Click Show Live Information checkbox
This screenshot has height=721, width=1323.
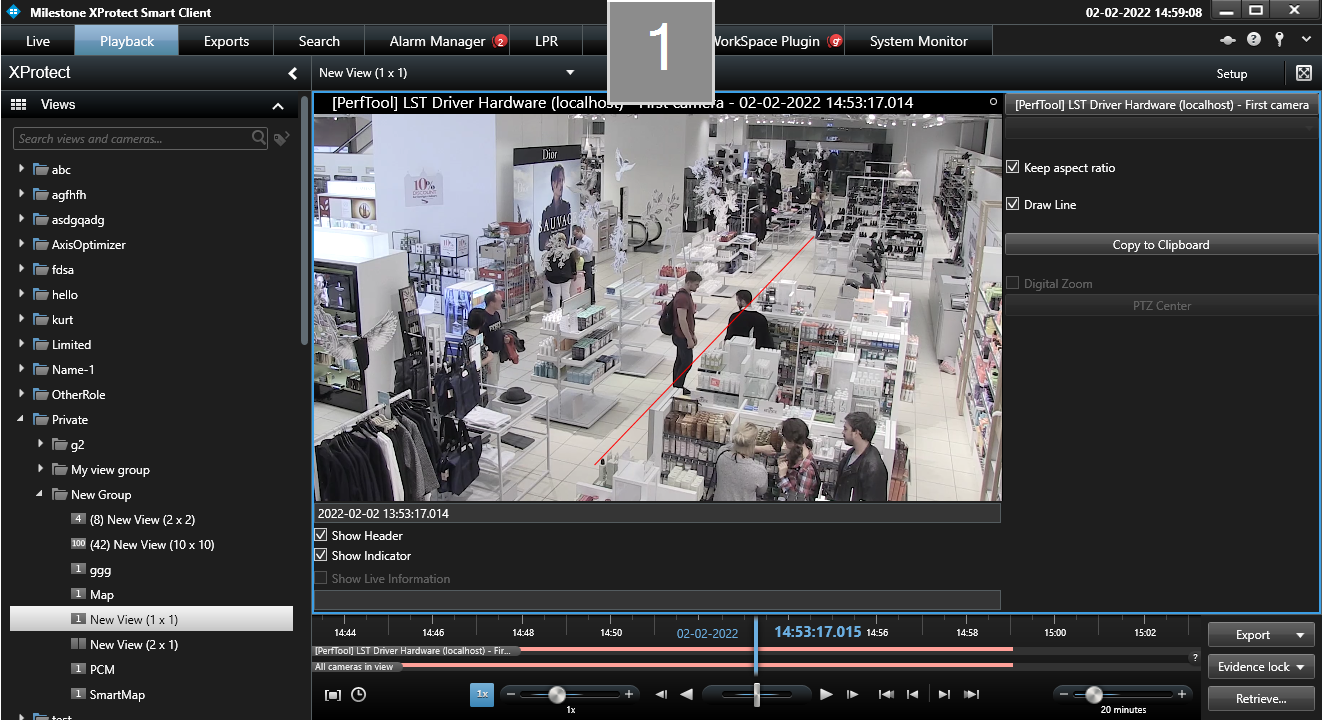pos(321,579)
